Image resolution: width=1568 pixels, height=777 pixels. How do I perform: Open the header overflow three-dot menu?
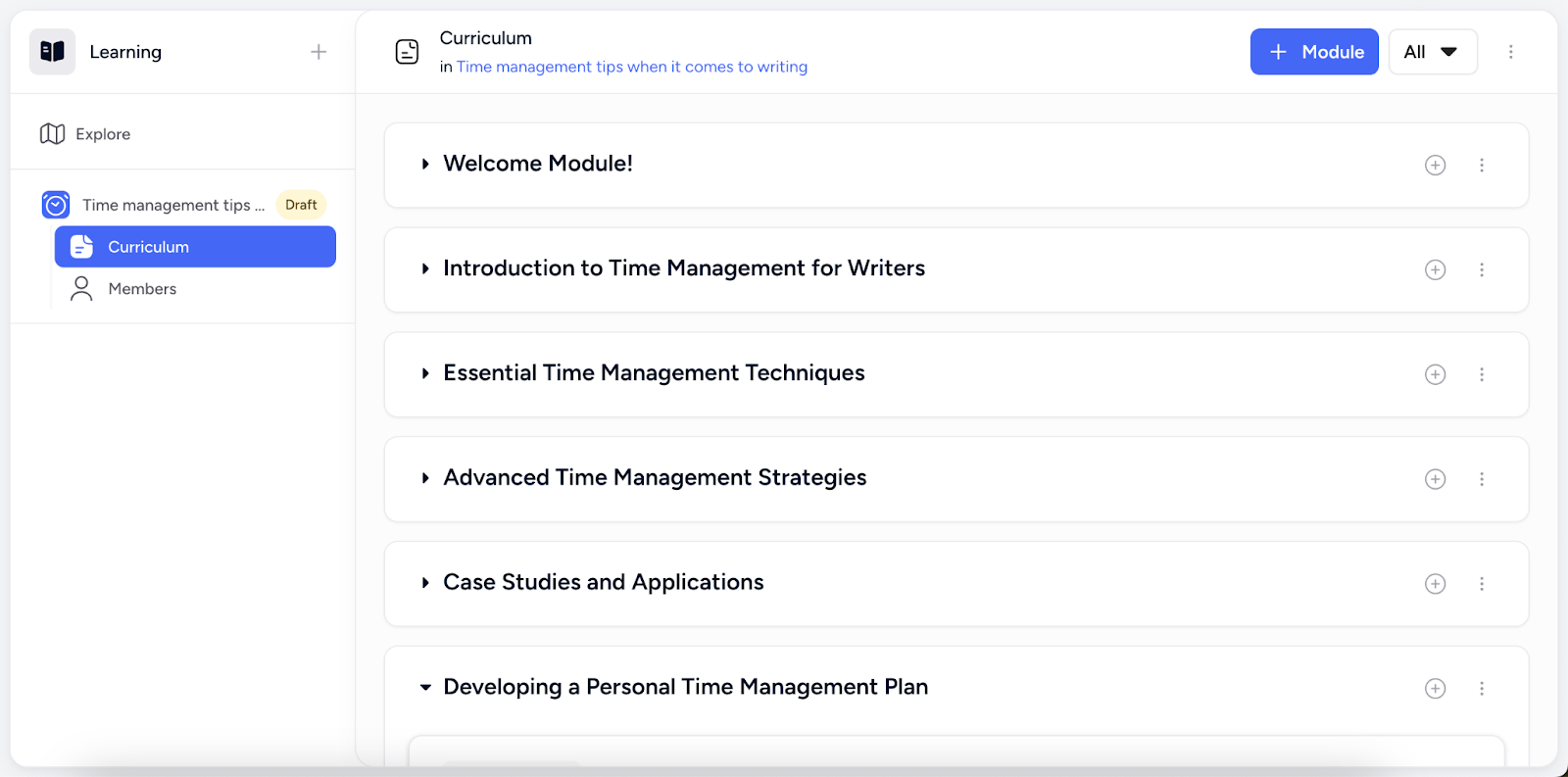[x=1511, y=51]
